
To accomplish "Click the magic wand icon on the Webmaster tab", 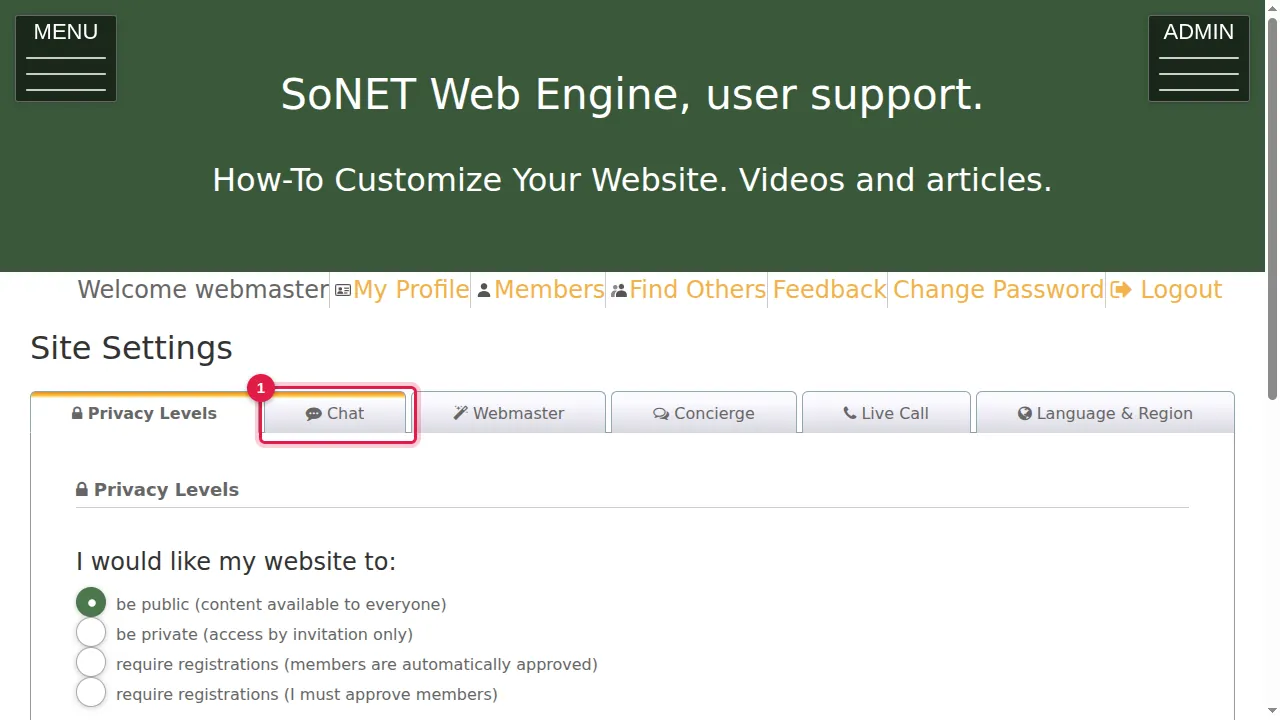I will (x=460, y=413).
